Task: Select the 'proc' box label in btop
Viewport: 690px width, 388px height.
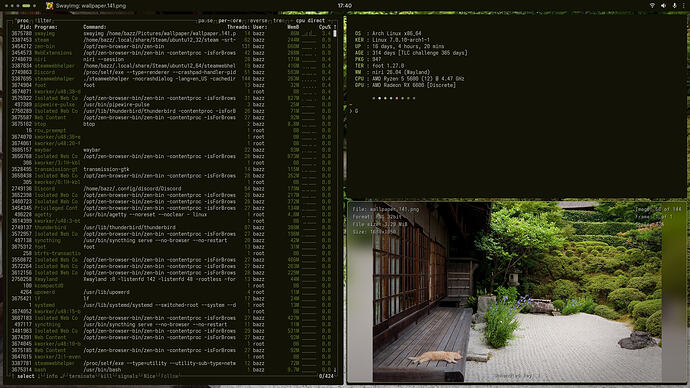Action: coord(22,20)
